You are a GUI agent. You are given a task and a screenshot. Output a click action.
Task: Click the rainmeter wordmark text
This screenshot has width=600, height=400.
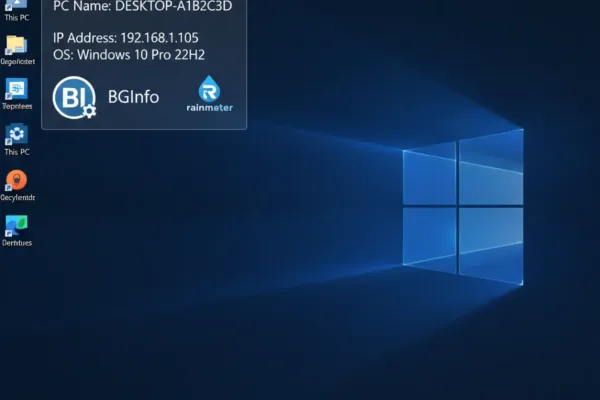(210, 108)
